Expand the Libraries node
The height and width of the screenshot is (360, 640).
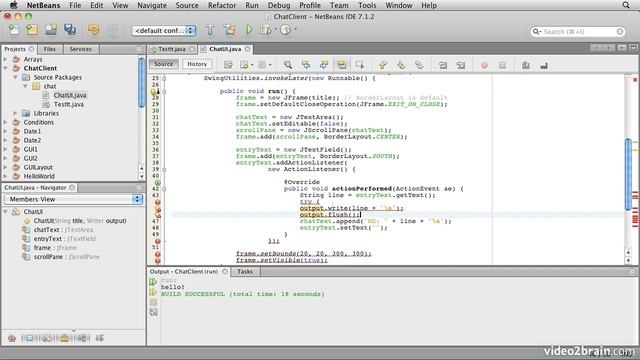pos(16,113)
